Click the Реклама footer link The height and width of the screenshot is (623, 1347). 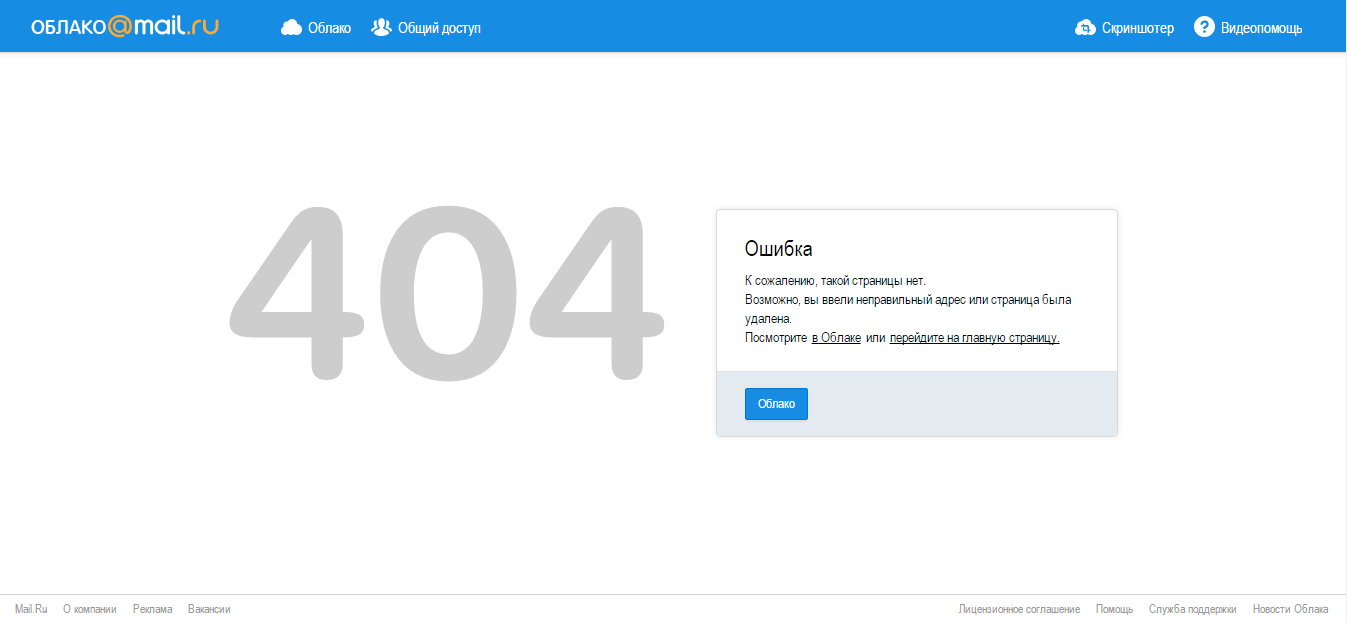click(152, 609)
